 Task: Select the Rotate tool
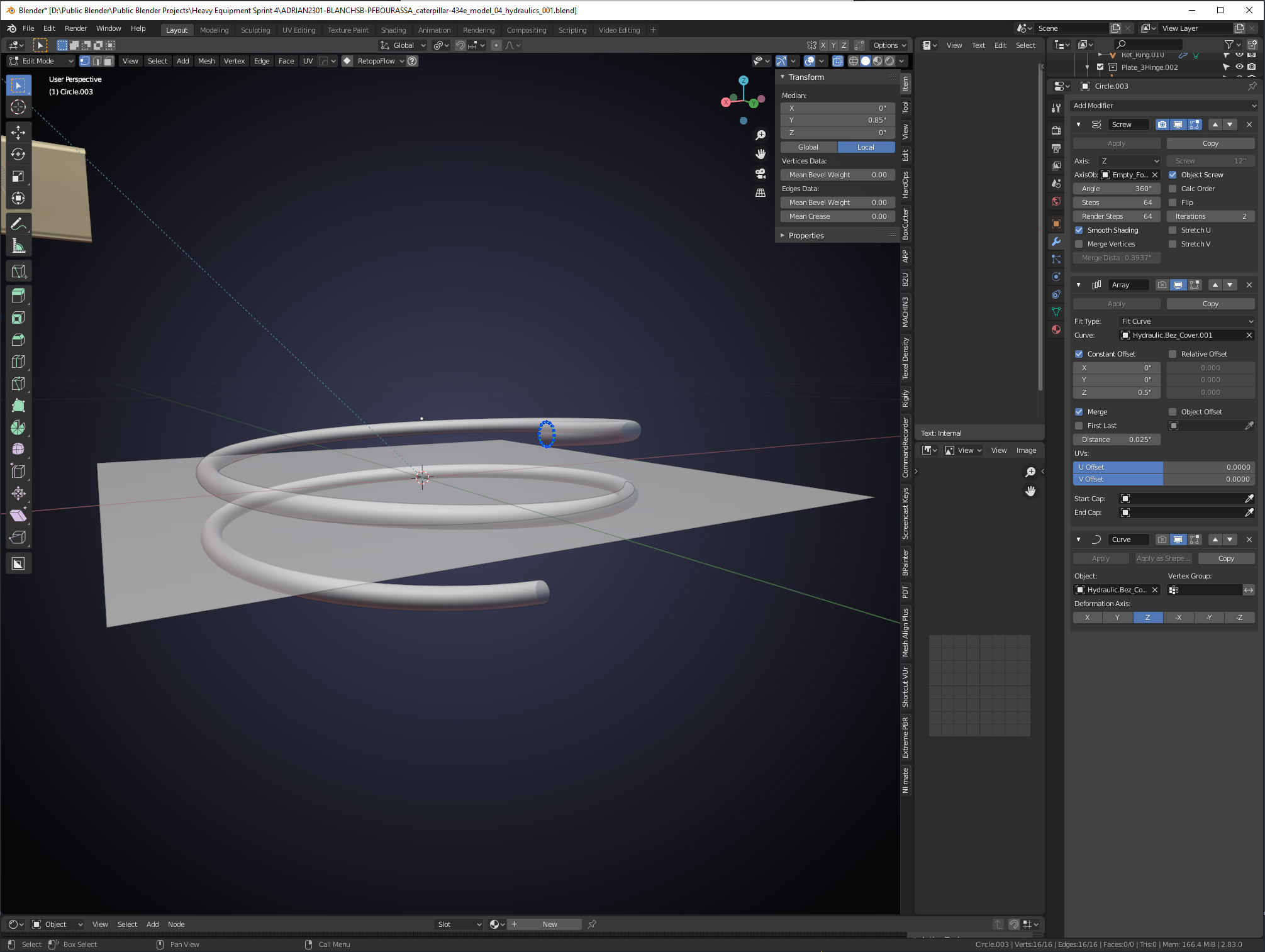[18, 154]
